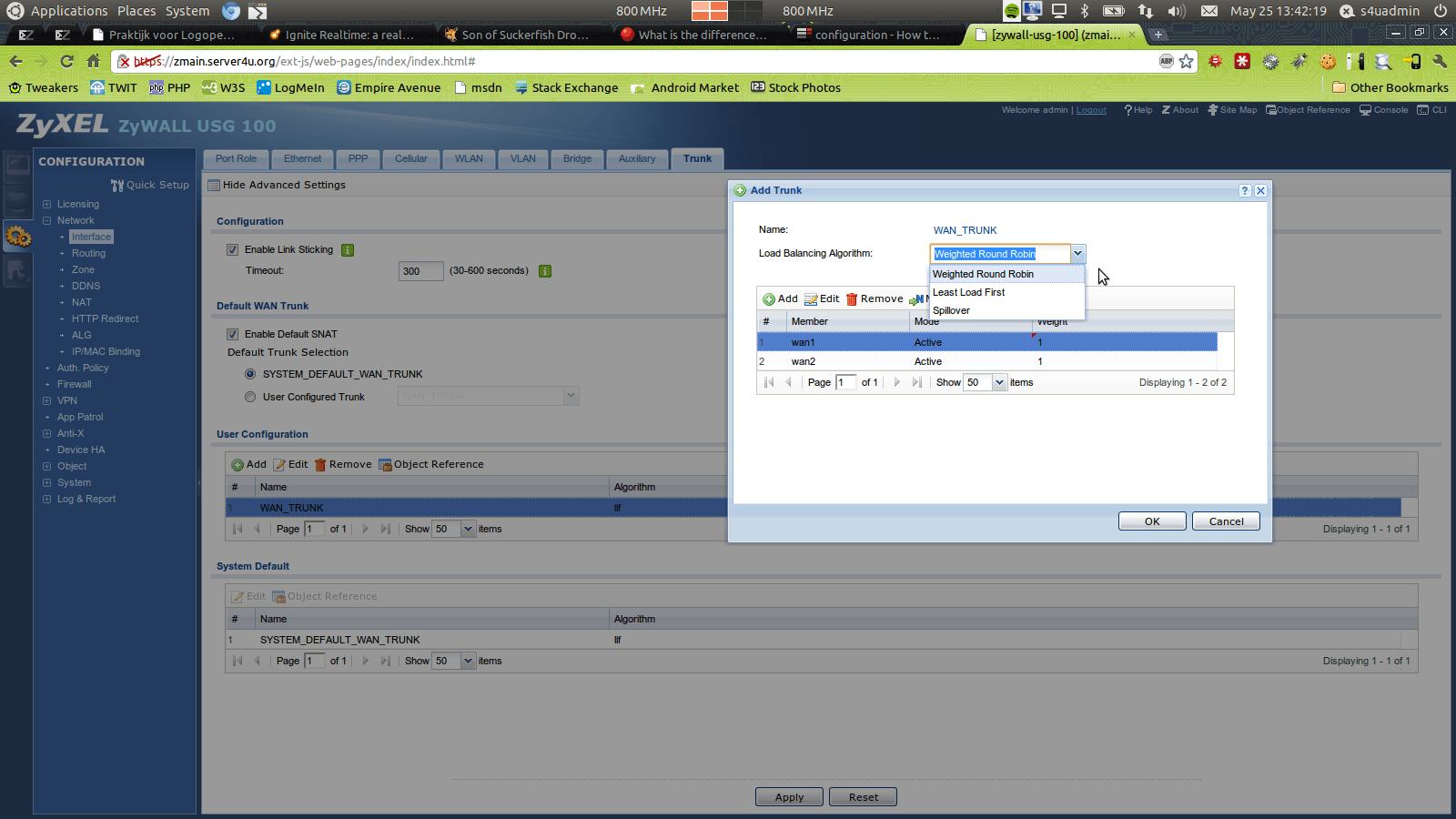Go to next page in Add Trunk member table
The width and height of the screenshot is (1456, 819).
click(x=896, y=382)
